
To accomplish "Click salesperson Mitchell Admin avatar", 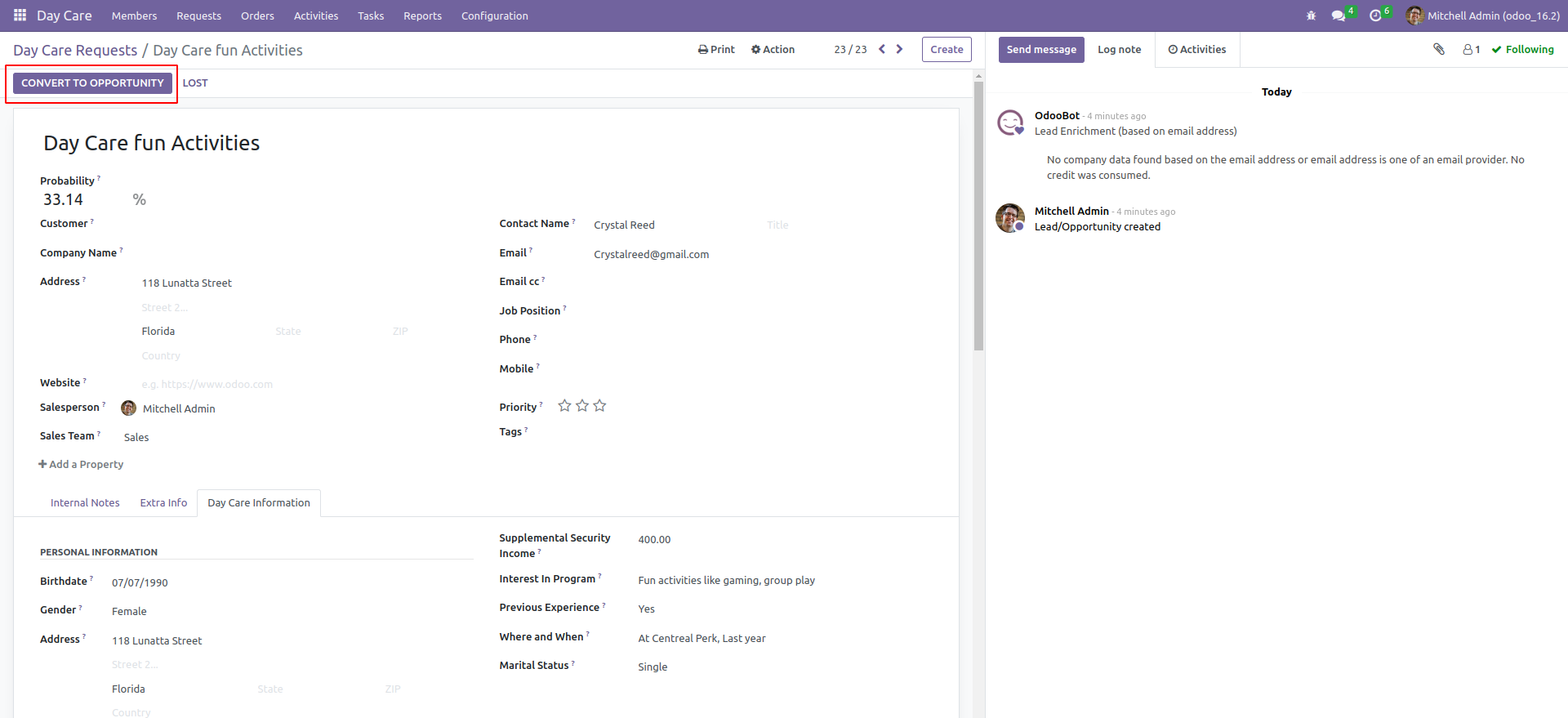I will pyautogui.click(x=128, y=408).
